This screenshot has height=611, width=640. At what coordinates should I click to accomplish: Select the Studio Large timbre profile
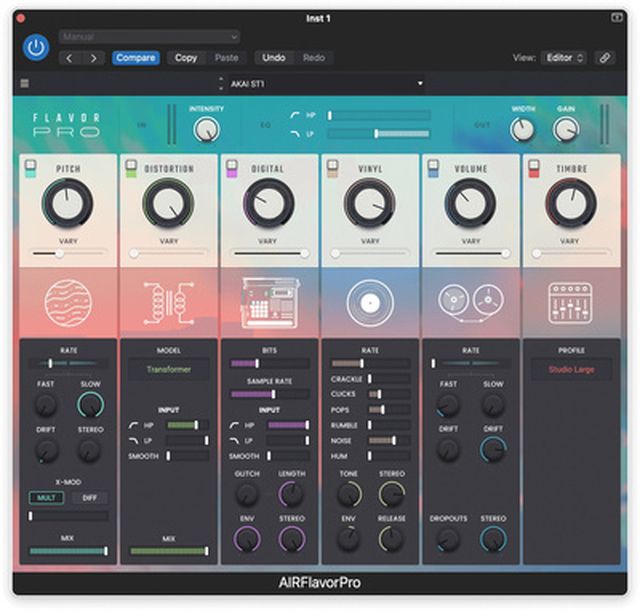coord(571,369)
